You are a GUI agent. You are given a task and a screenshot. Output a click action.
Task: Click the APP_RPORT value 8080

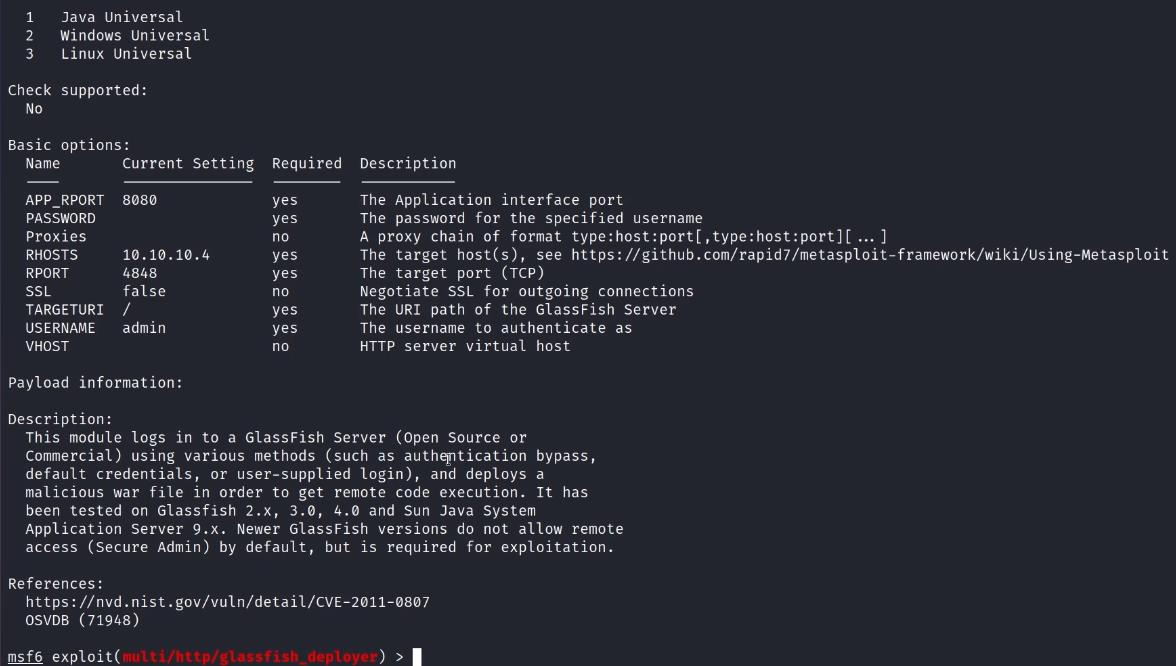[x=140, y=200]
